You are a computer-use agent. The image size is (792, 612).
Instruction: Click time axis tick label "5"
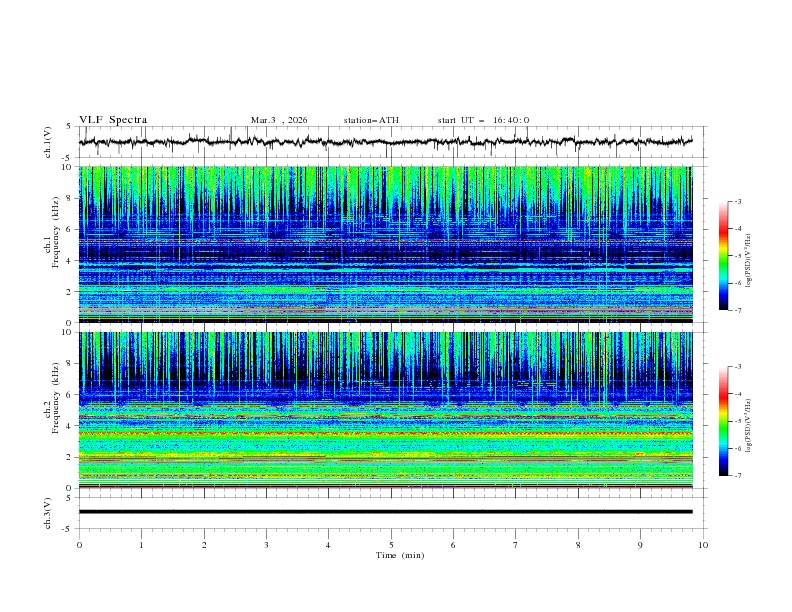[391, 545]
